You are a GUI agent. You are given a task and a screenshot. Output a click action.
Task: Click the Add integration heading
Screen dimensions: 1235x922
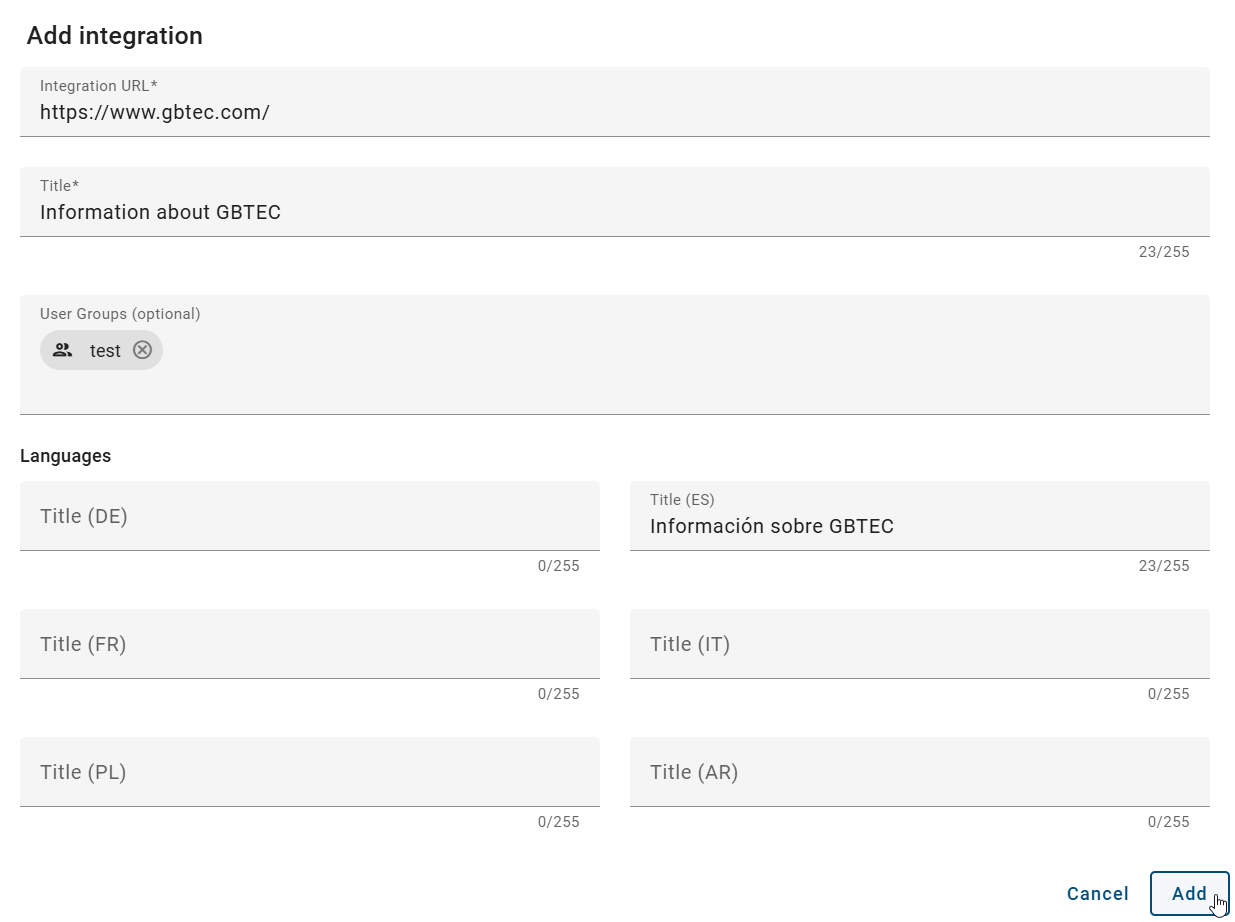tap(113, 36)
